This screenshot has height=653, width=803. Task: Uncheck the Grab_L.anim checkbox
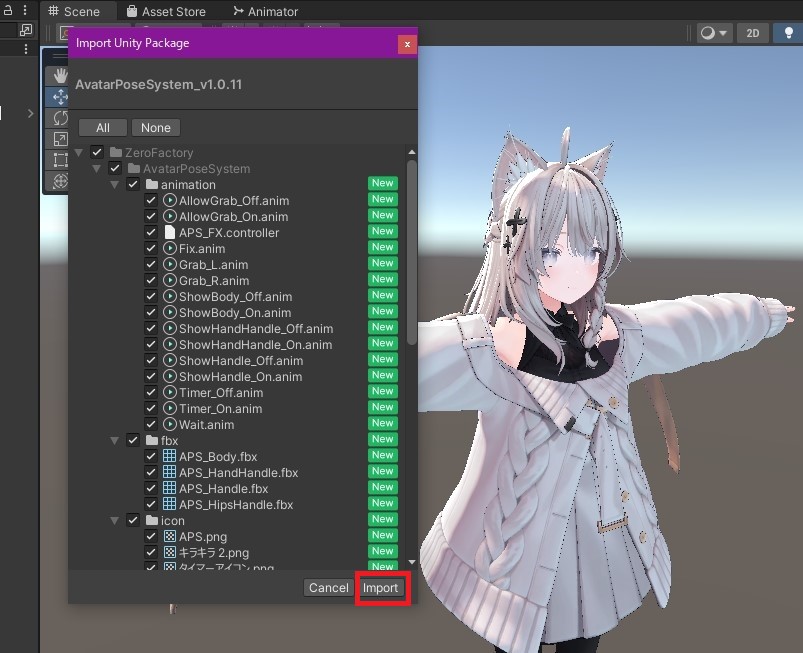[x=151, y=264]
